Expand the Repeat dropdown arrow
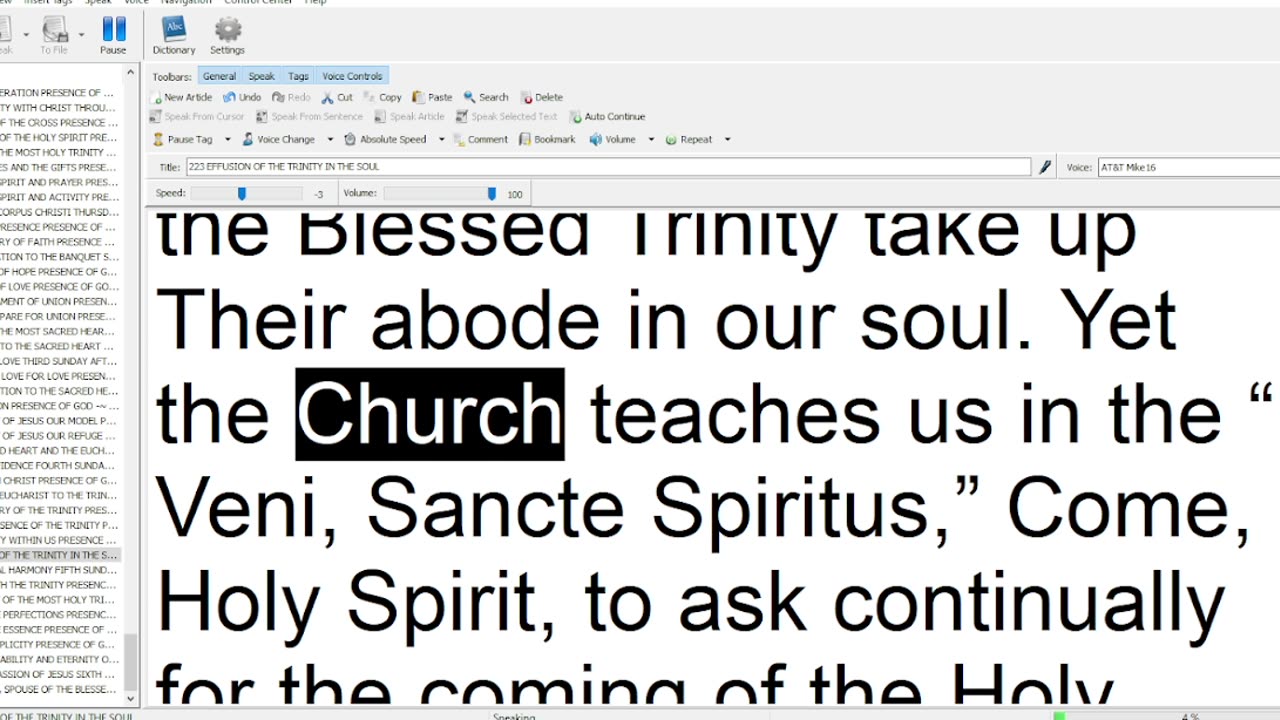Viewport: 1280px width, 720px height. point(727,139)
